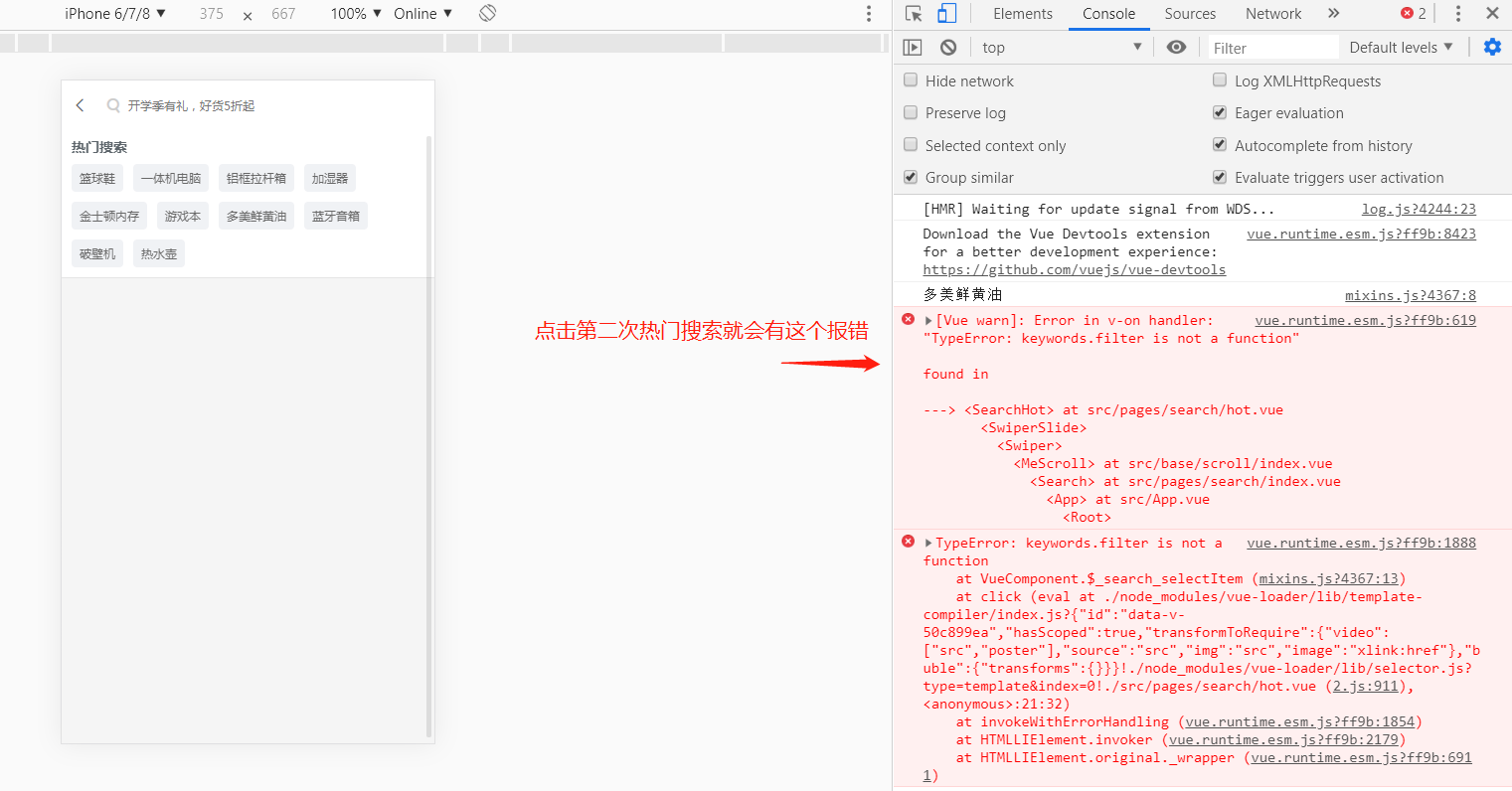1512x791 pixels.
Task: Tap the 一体机电脑 hot search tag
Action: (171, 178)
